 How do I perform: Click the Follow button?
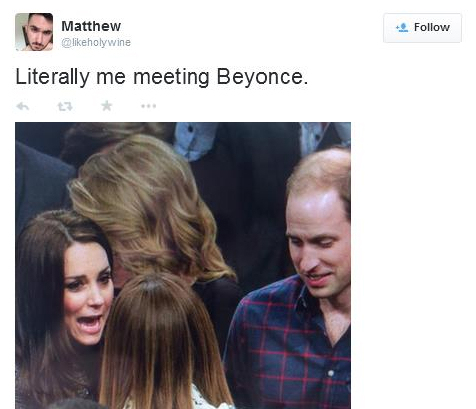422,28
